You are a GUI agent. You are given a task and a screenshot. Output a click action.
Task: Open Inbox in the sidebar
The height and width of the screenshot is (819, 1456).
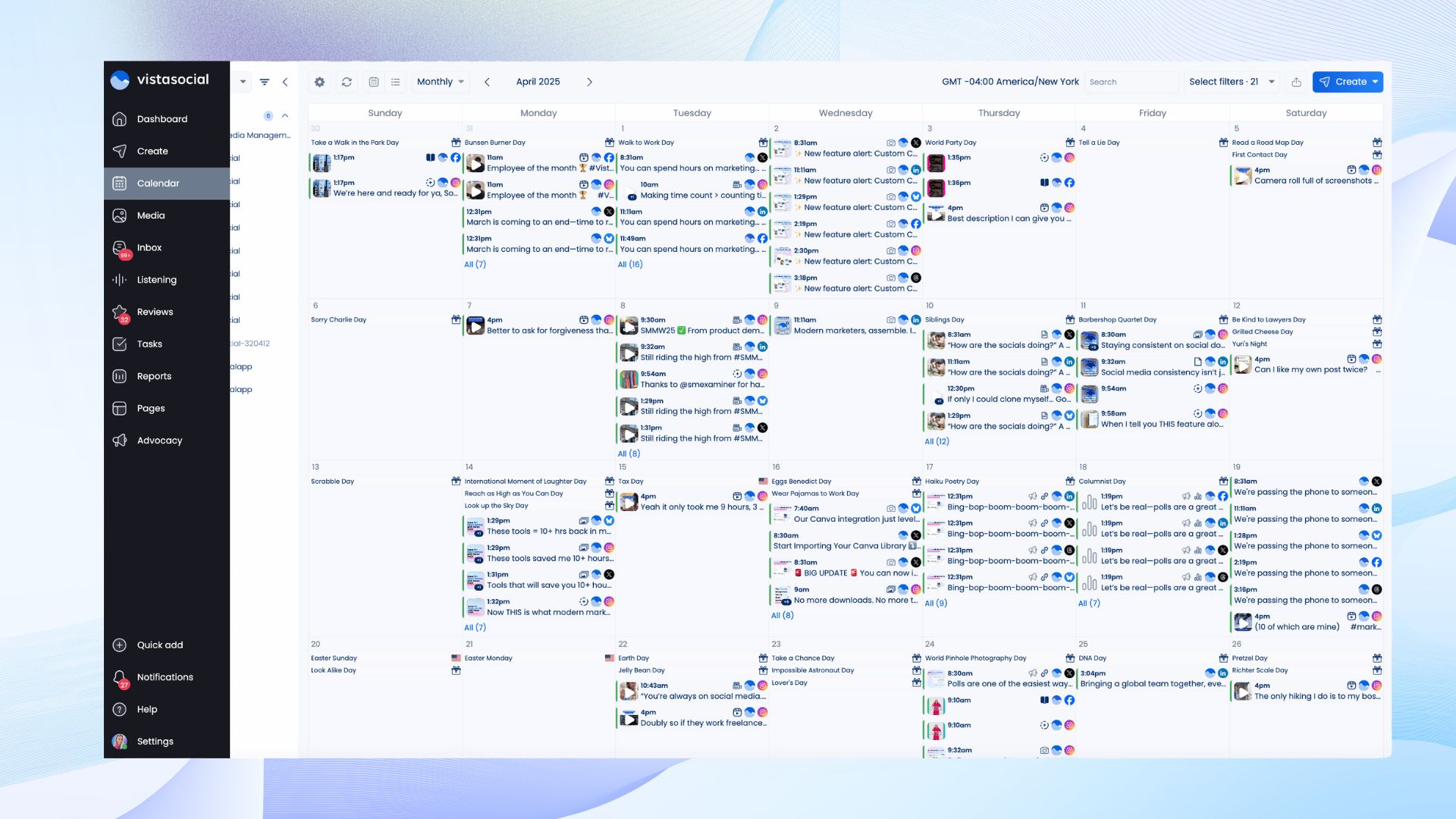coord(149,247)
